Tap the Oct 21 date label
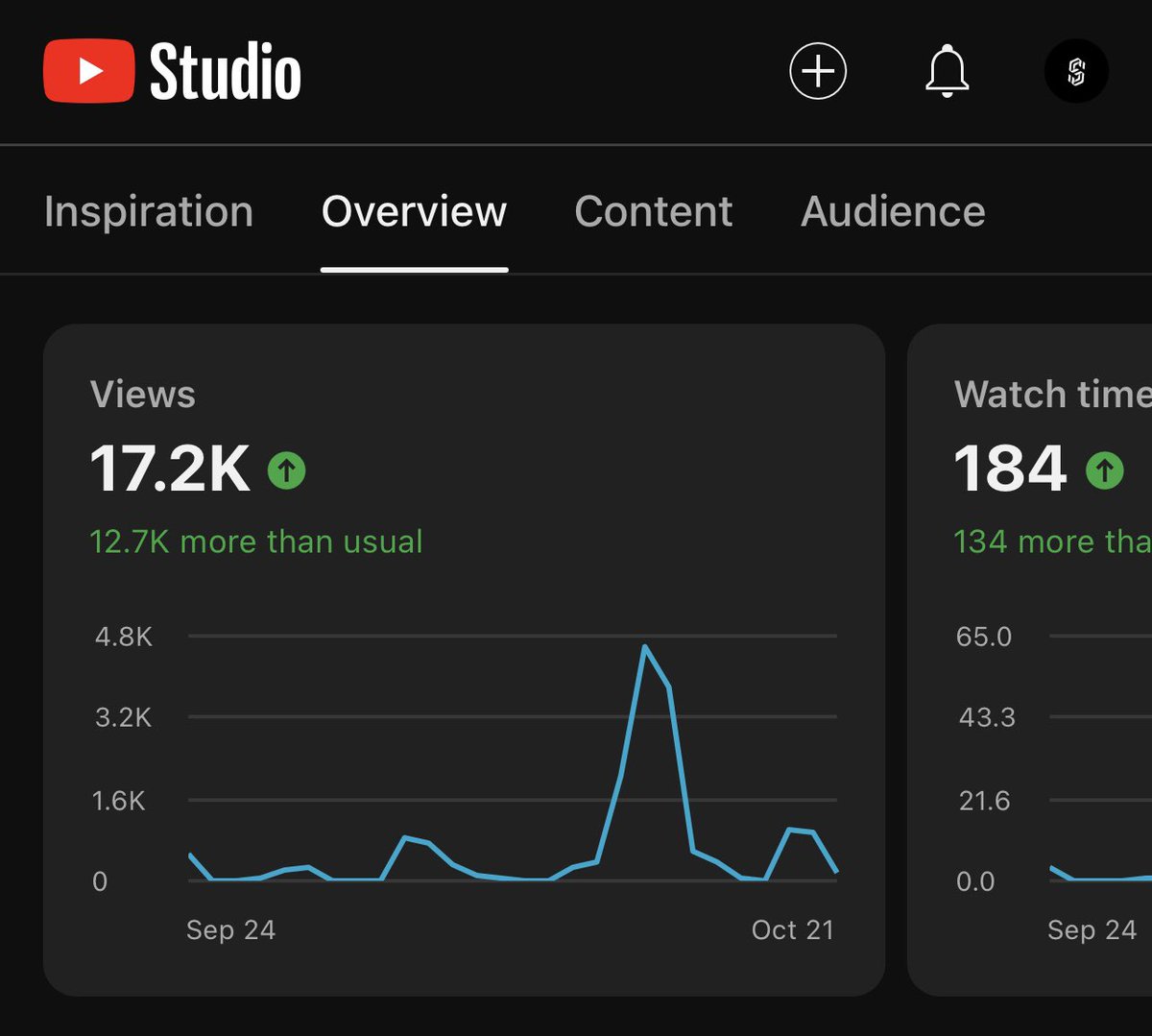This screenshot has width=1152, height=1036. (793, 930)
